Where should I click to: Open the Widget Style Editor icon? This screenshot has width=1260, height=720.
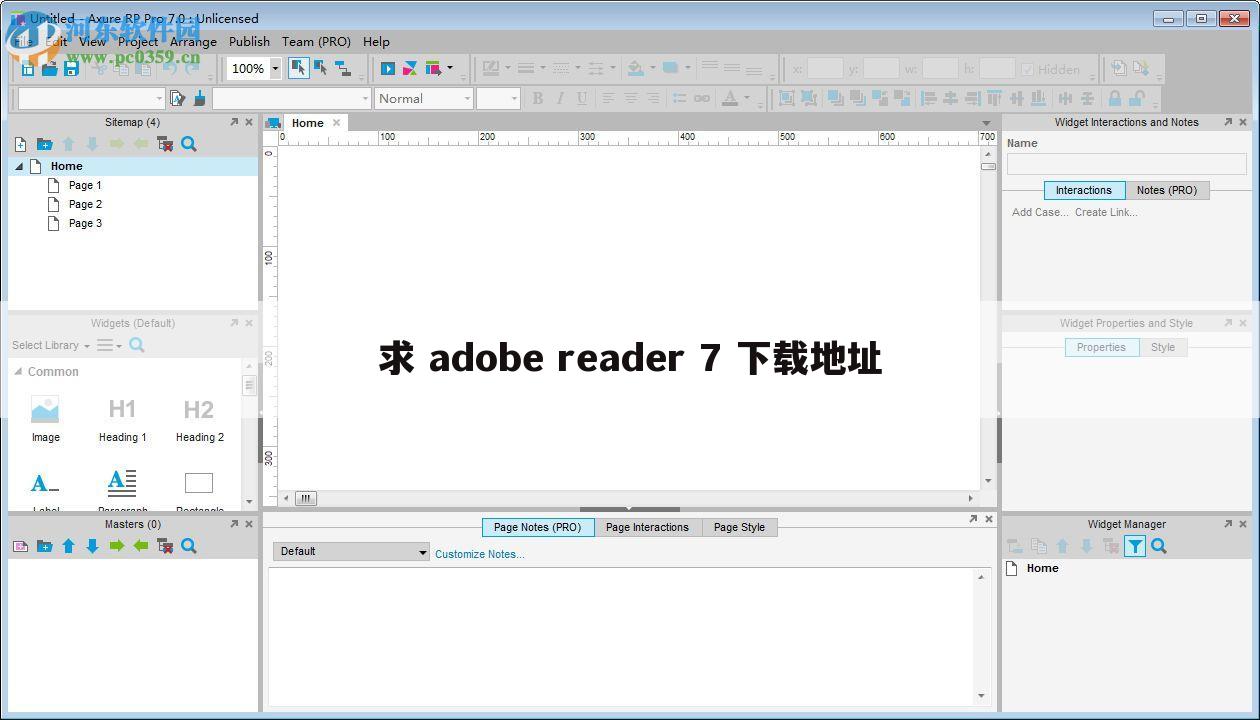[177, 98]
